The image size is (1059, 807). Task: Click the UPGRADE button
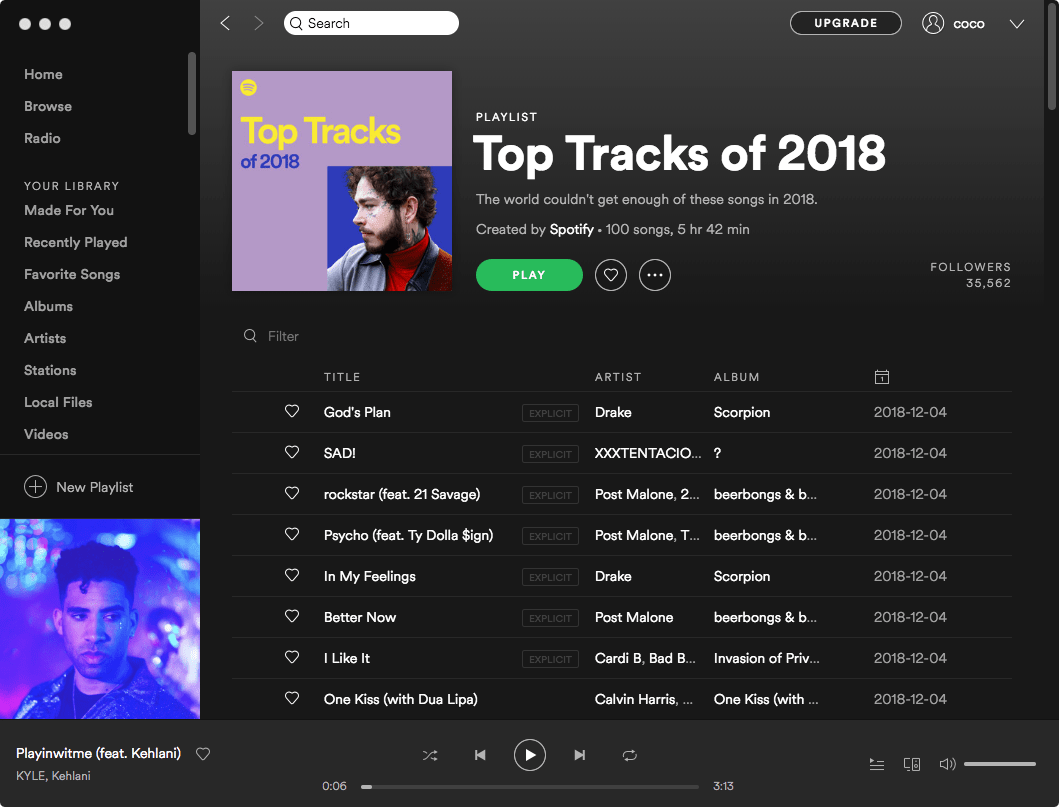click(845, 22)
